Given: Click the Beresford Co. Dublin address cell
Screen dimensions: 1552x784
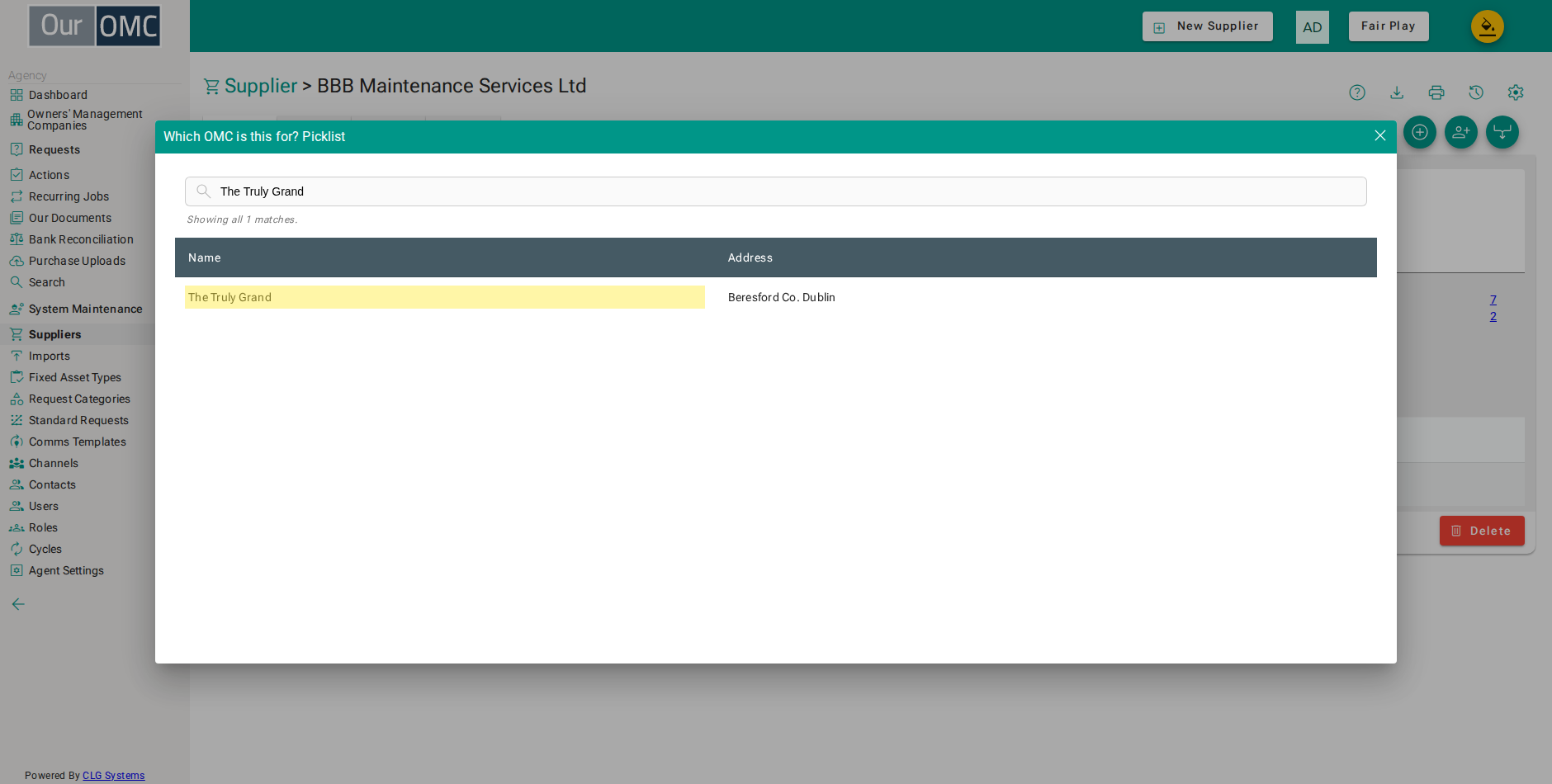Looking at the screenshot, I should [781, 297].
